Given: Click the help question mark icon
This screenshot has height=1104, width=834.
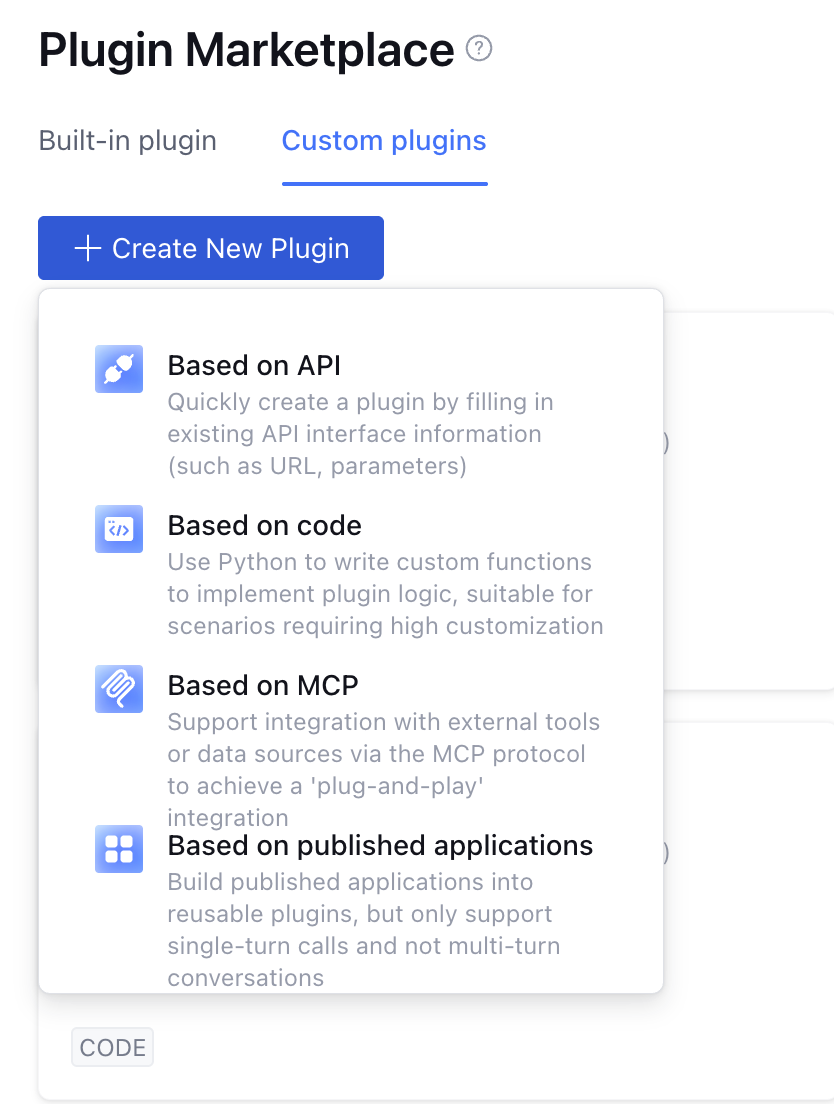Looking at the screenshot, I should (480, 48).
